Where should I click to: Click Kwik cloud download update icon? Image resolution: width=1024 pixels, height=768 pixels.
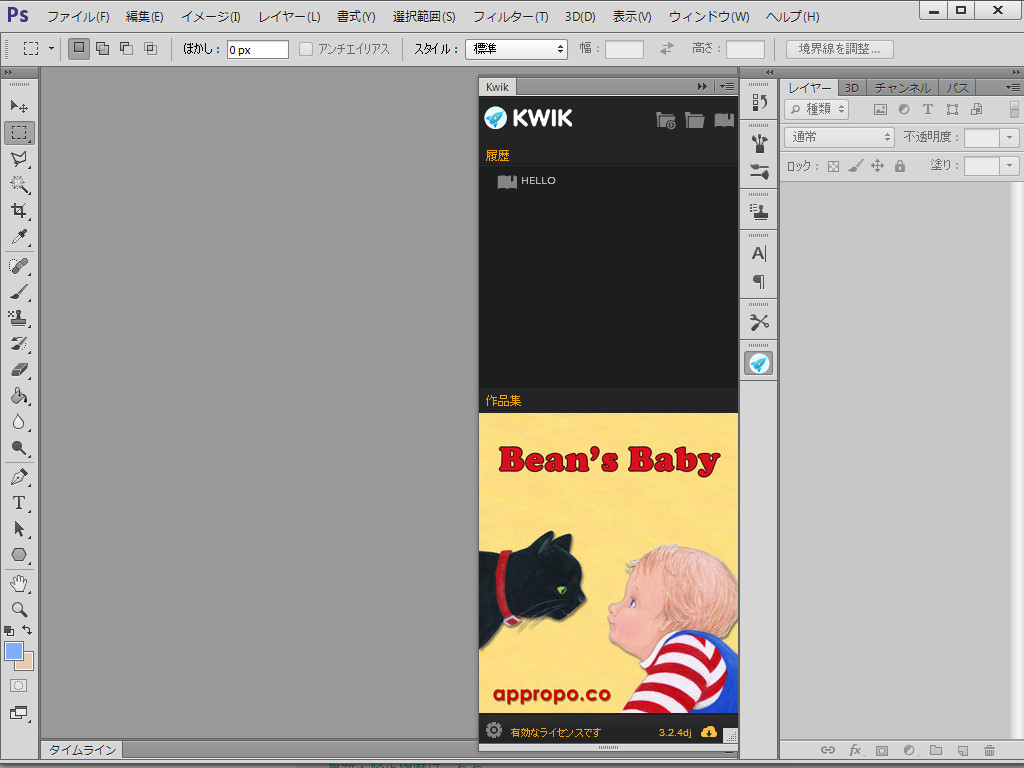(708, 732)
